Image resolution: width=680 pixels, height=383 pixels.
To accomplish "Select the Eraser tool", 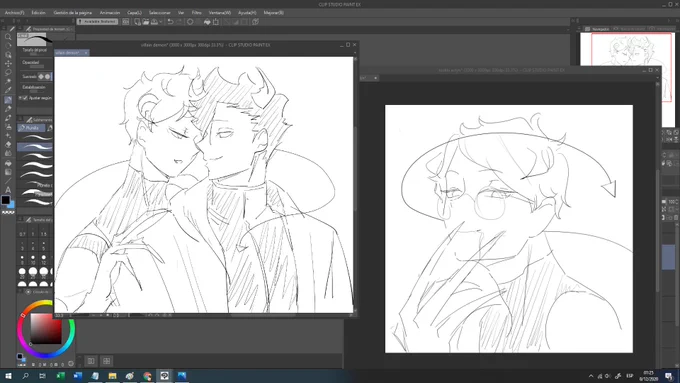I will [8, 144].
